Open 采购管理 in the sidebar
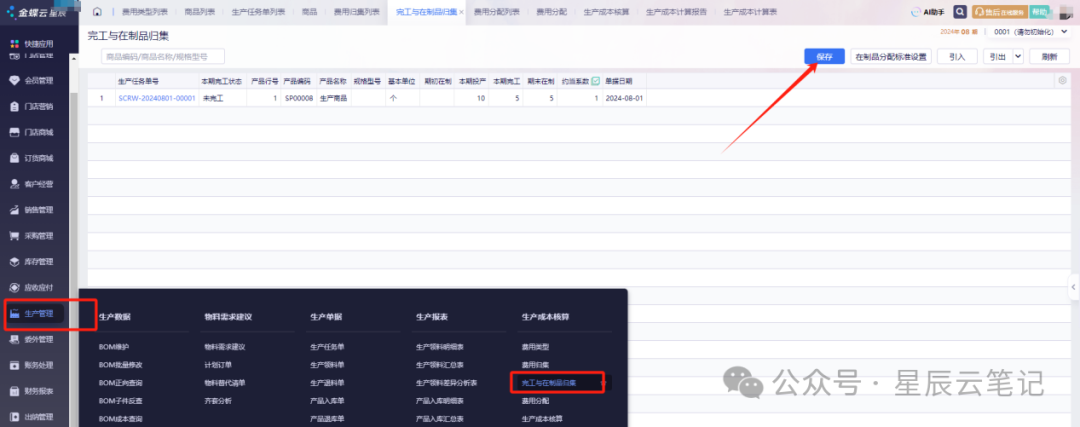Image resolution: width=1080 pixels, height=427 pixels. coord(32,236)
